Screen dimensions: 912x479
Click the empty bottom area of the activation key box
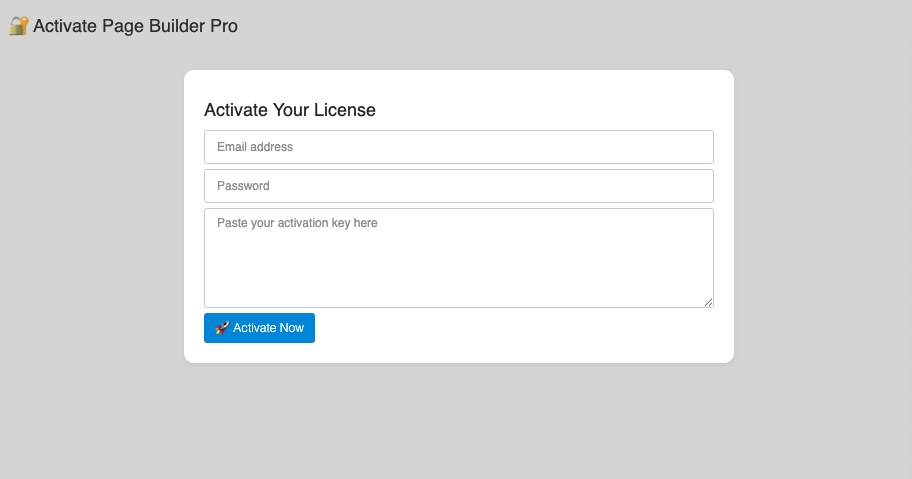[458, 290]
